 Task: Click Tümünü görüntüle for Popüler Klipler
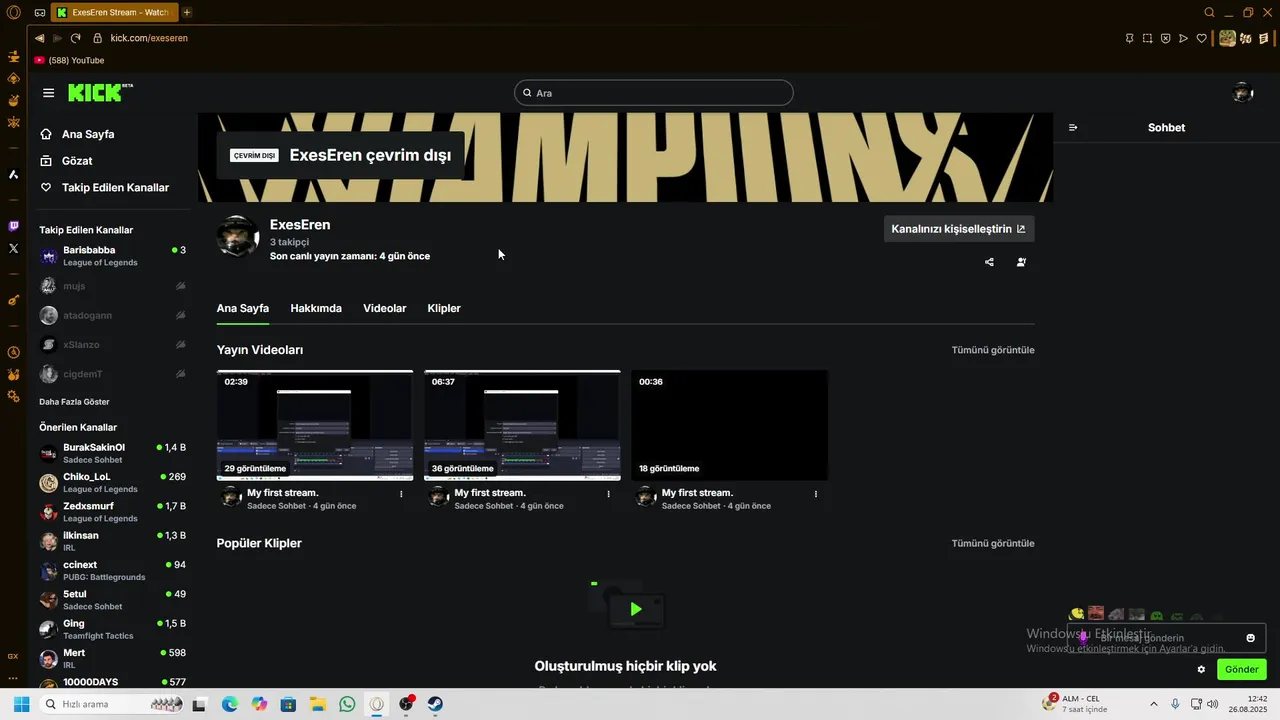pyautogui.click(x=993, y=543)
